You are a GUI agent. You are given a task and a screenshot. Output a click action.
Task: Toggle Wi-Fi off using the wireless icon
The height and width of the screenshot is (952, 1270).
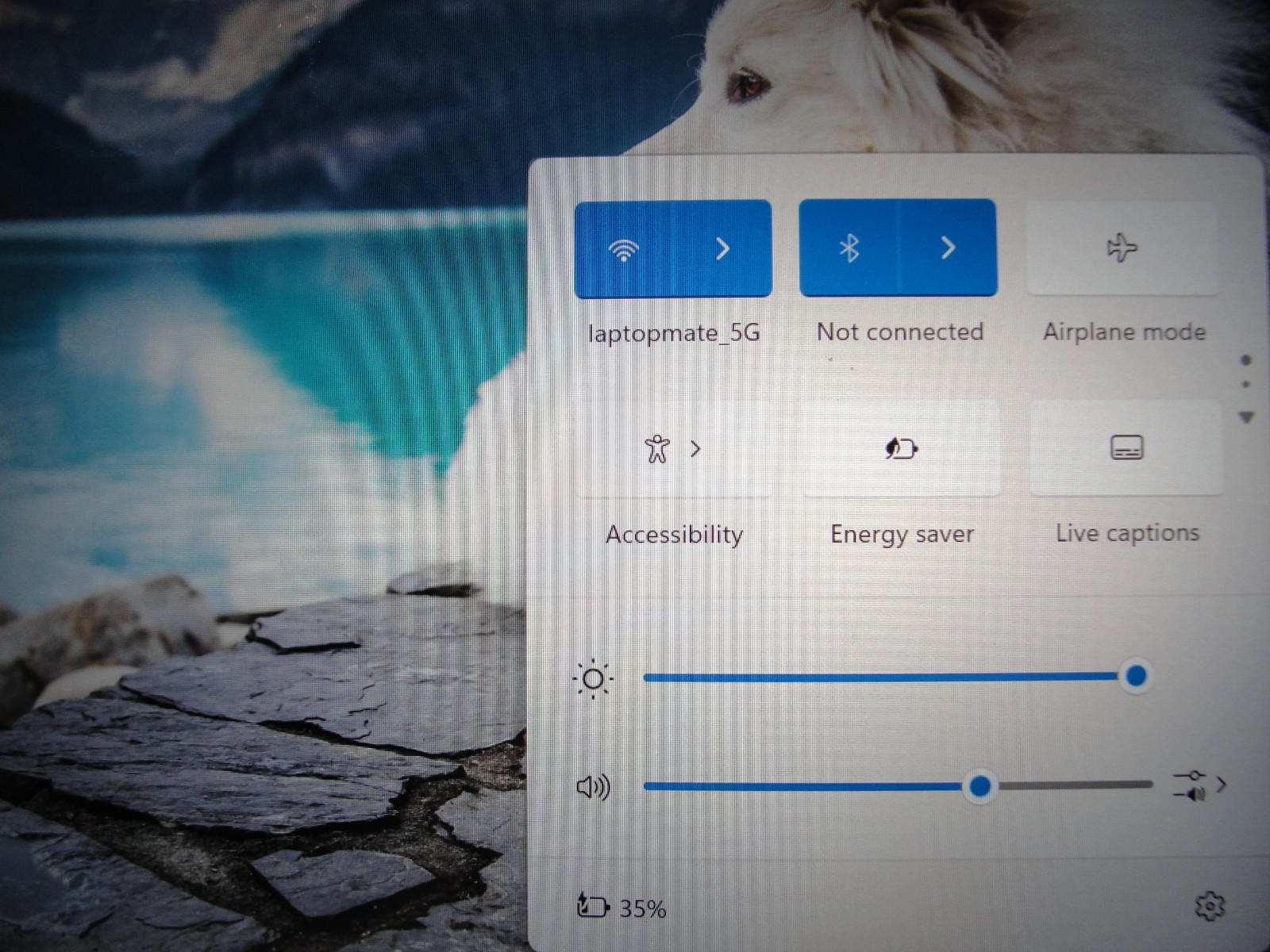[624, 249]
